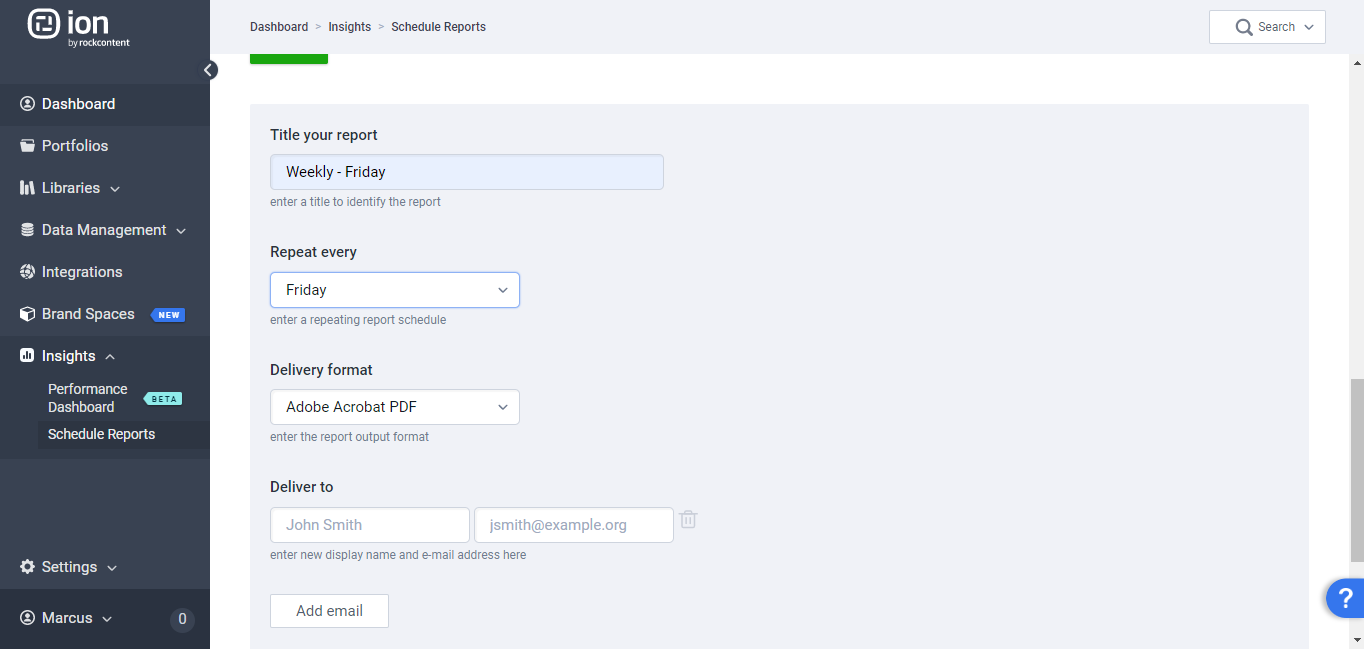Click hint 'enter the report output format'

click(350, 437)
